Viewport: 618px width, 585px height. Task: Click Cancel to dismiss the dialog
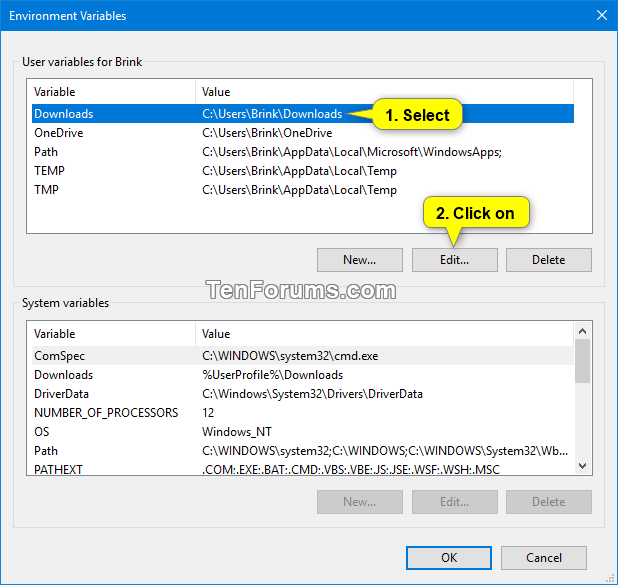[x=544, y=557]
